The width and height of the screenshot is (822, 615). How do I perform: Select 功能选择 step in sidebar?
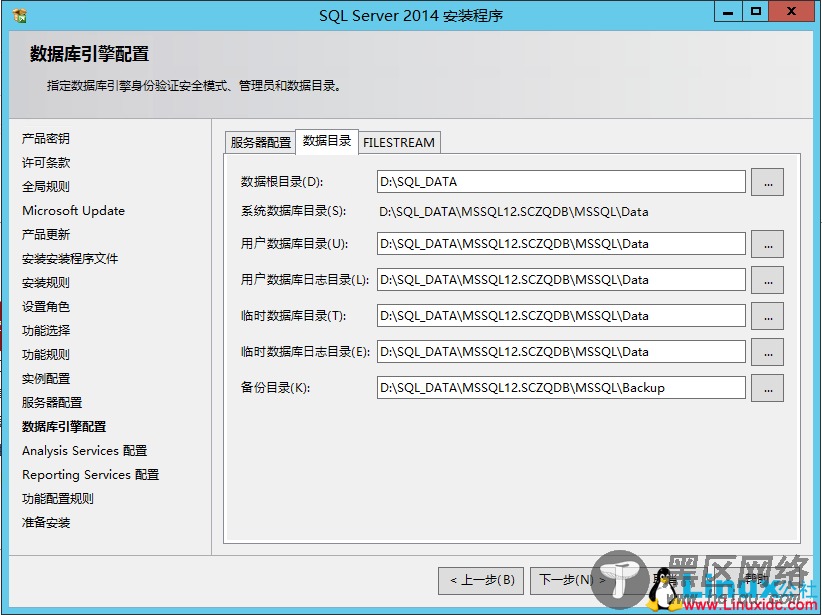46,331
